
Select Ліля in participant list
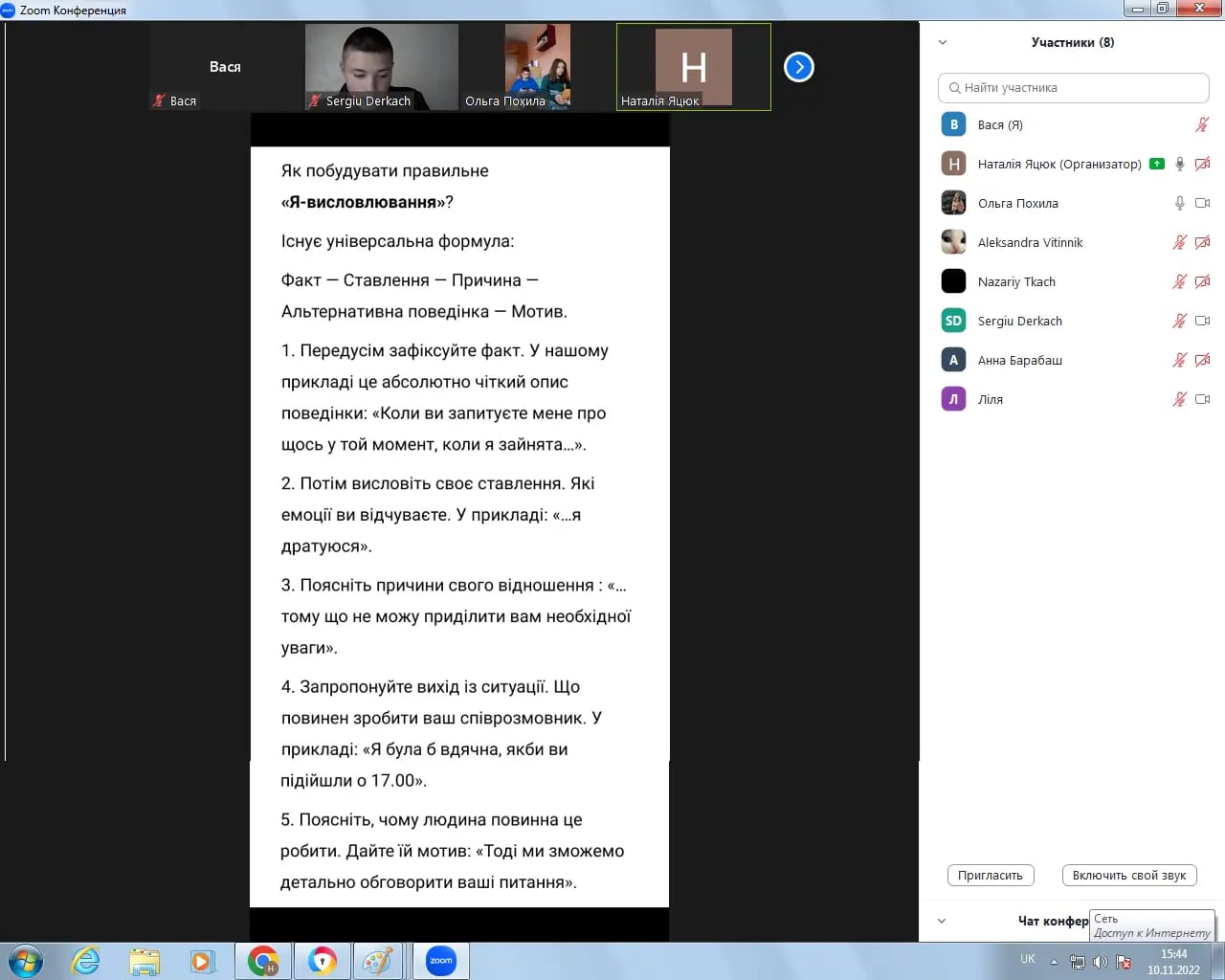991,399
